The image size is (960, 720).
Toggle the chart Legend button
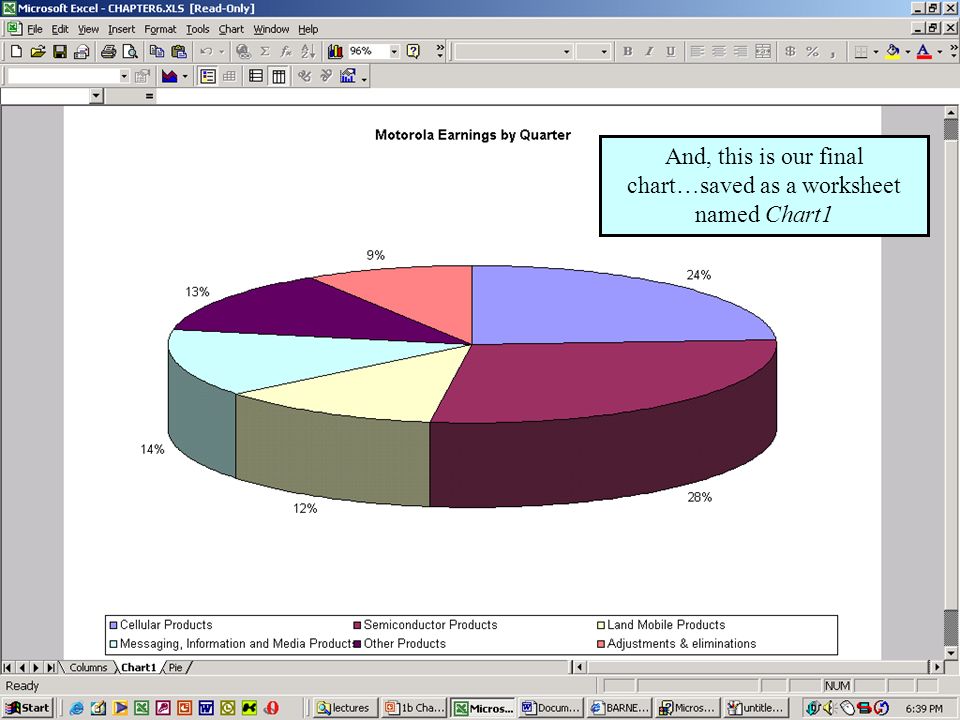coord(208,77)
